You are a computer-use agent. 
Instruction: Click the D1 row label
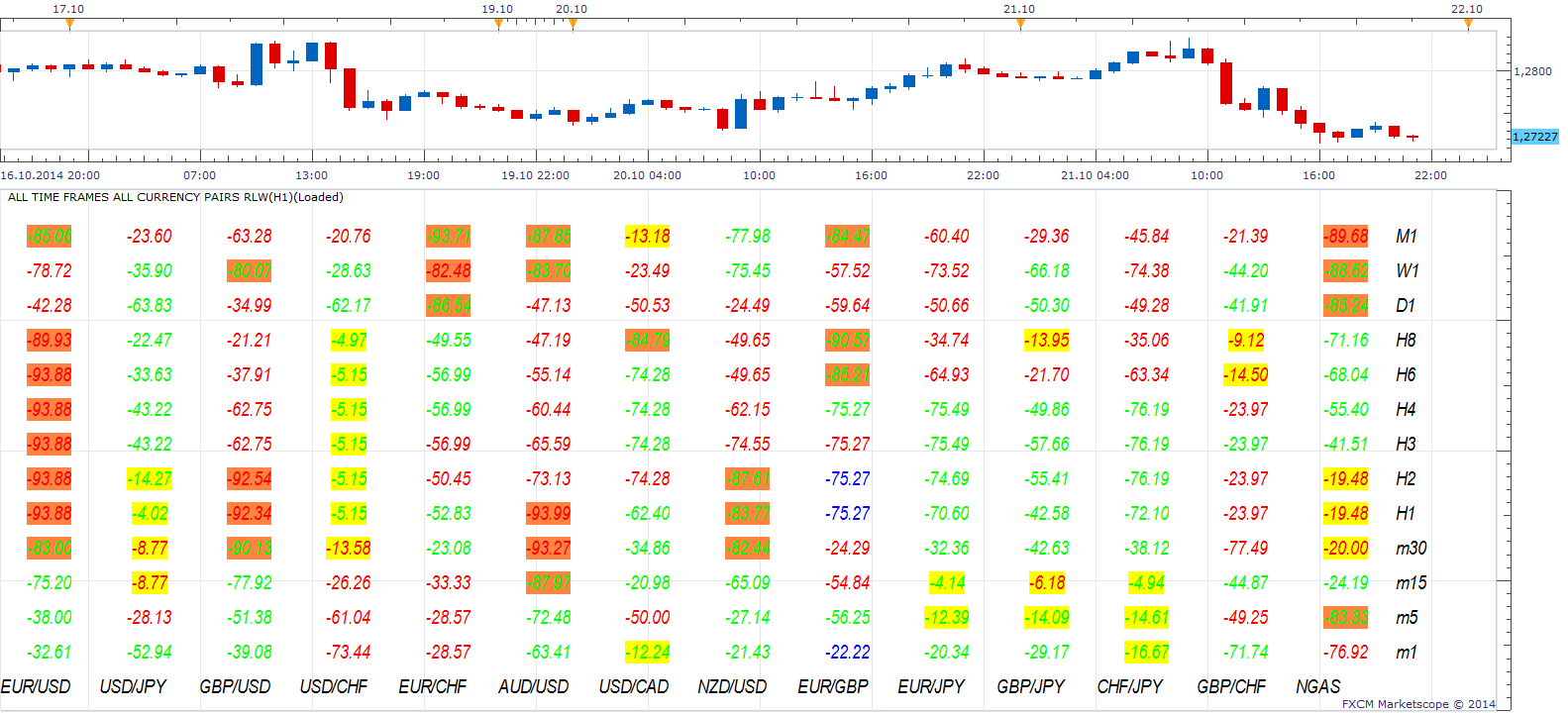click(x=1406, y=306)
